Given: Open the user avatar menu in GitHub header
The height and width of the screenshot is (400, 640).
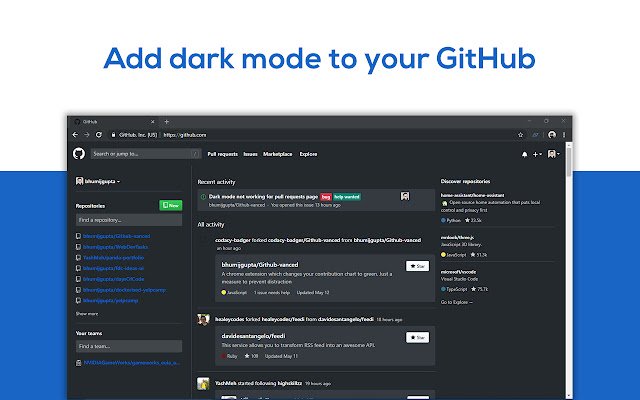Looking at the screenshot, I should tap(553, 154).
